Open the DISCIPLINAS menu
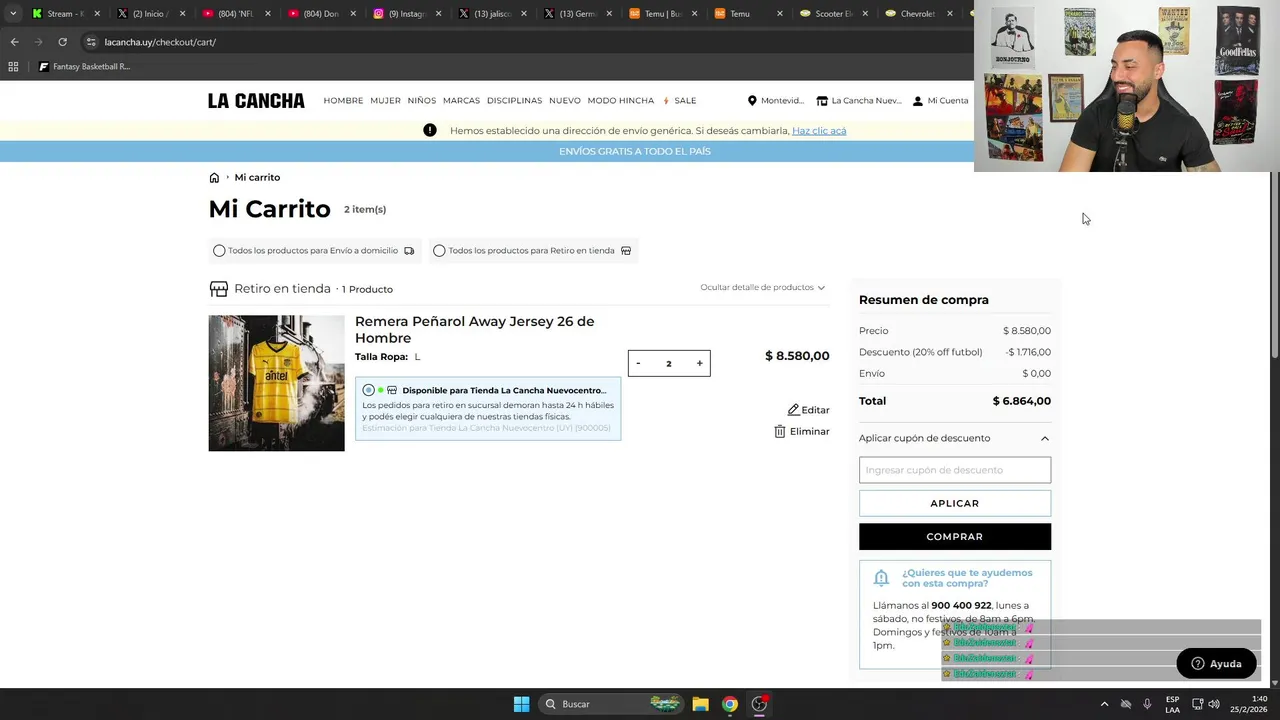 tap(514, 100)
